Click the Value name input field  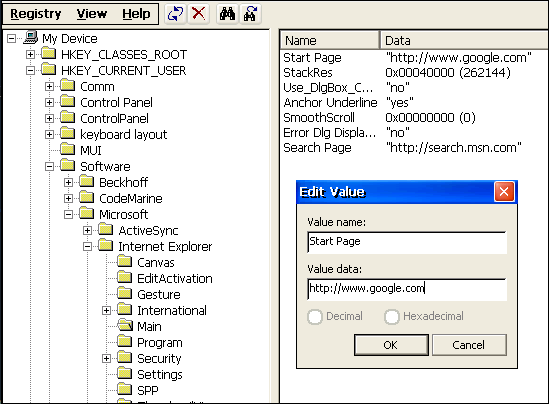407,242
